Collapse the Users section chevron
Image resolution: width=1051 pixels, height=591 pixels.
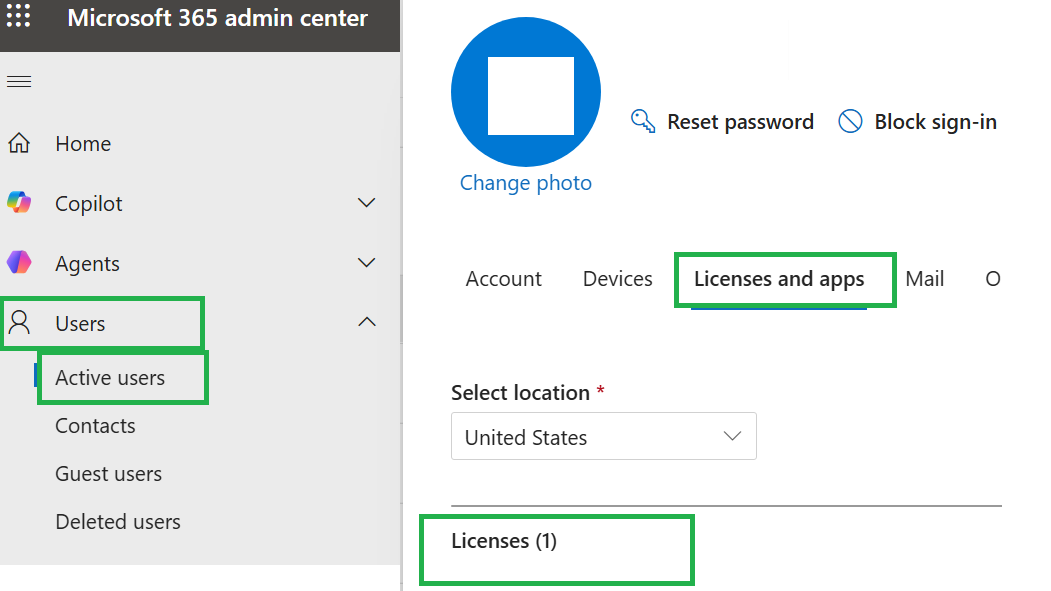click(x=367, y=322)
